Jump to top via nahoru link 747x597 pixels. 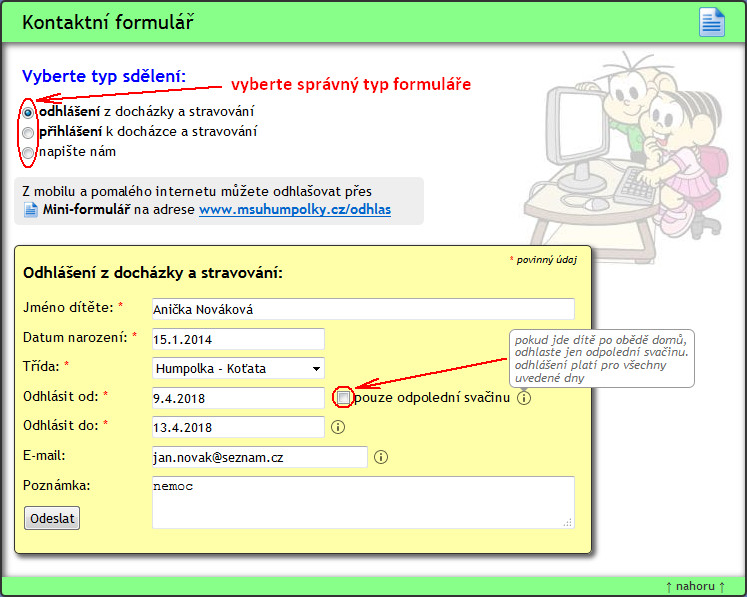click(x=695, y=586)
